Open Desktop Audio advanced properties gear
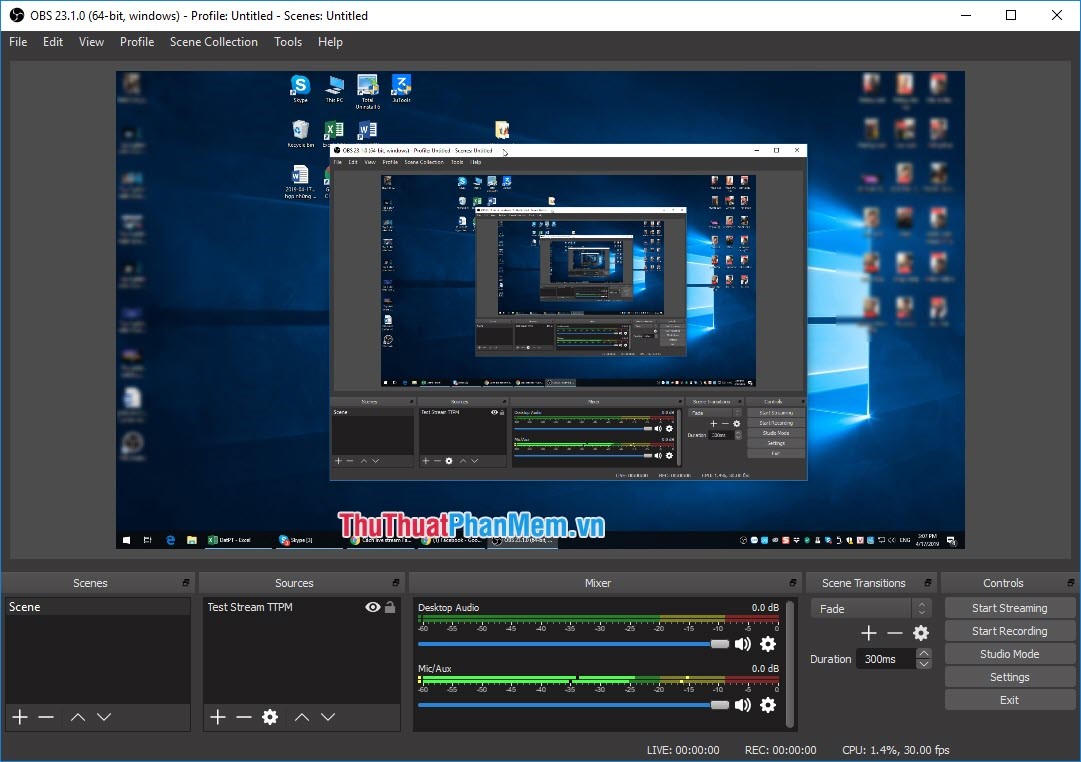 tap(768, 644)
